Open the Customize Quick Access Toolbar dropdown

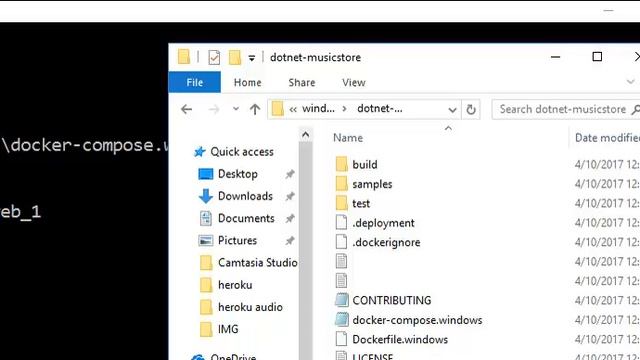click(252, 58)
